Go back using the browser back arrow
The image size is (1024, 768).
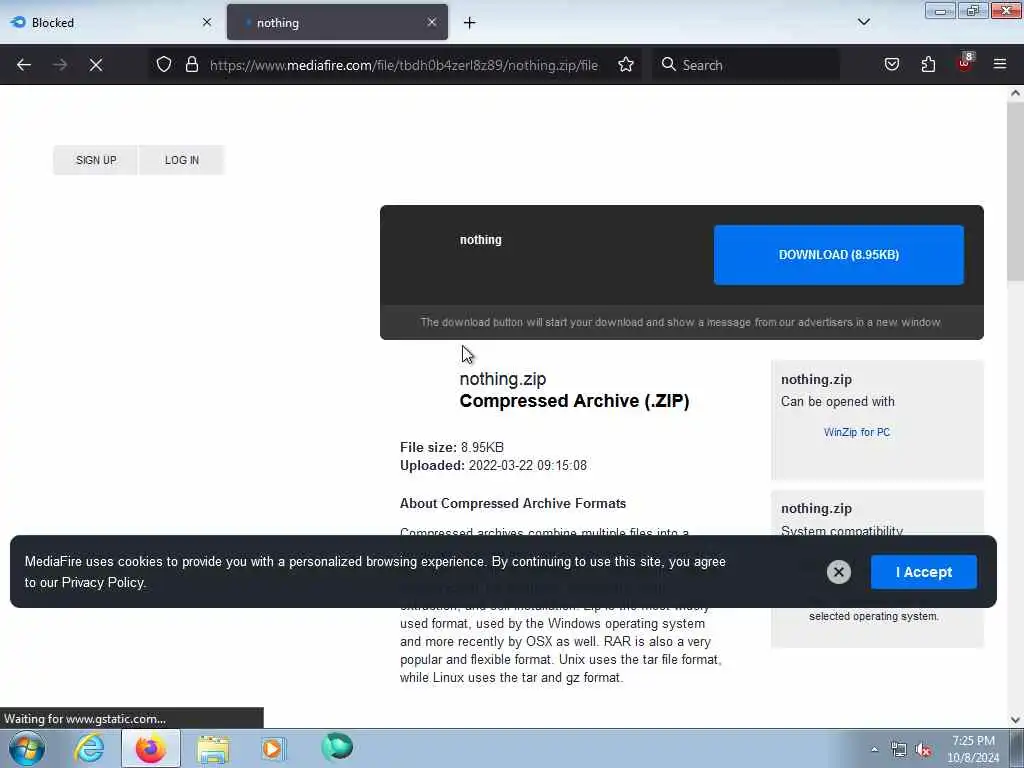[24, 65]
